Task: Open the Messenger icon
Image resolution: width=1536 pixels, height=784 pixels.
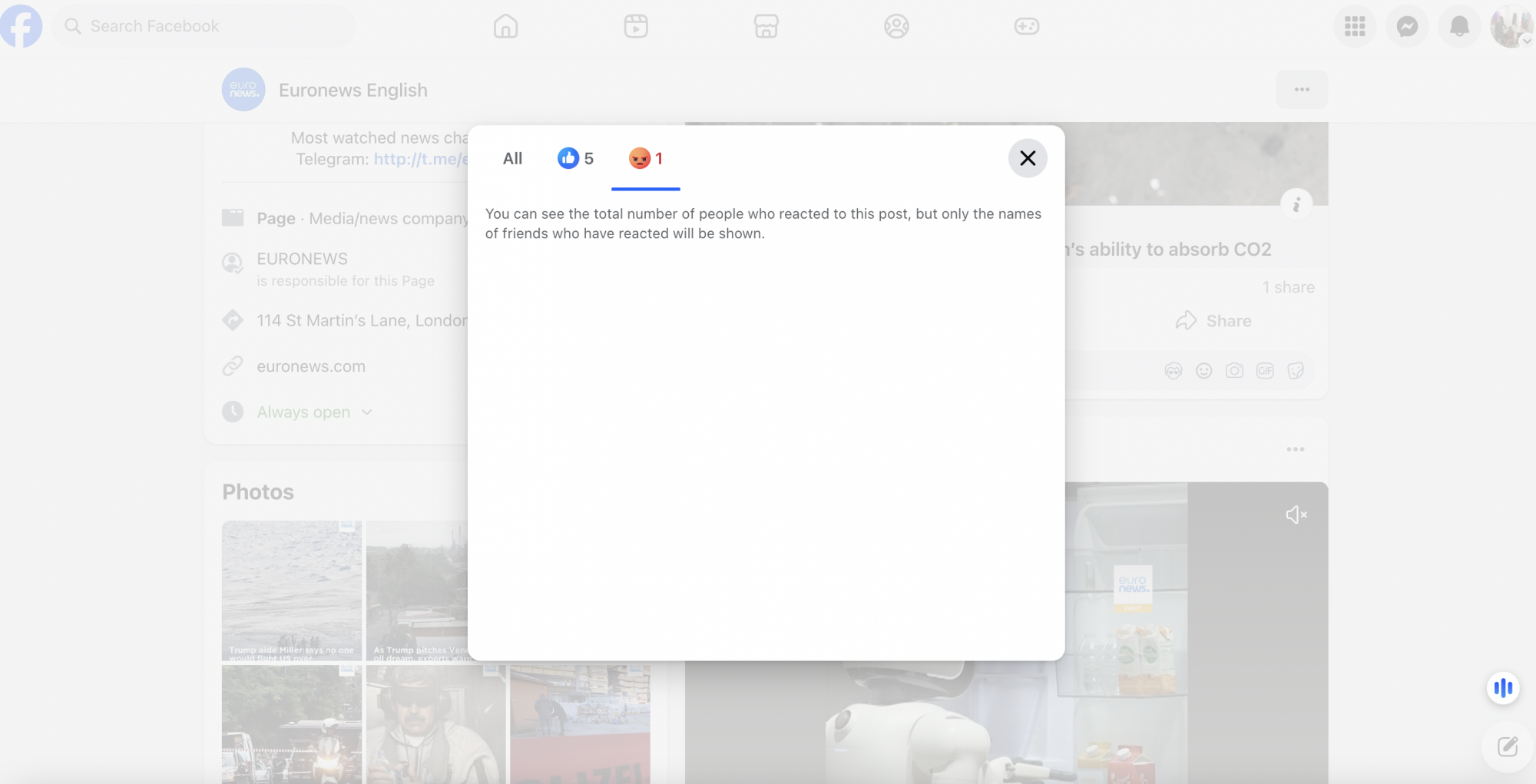Action: point(1407,26)
